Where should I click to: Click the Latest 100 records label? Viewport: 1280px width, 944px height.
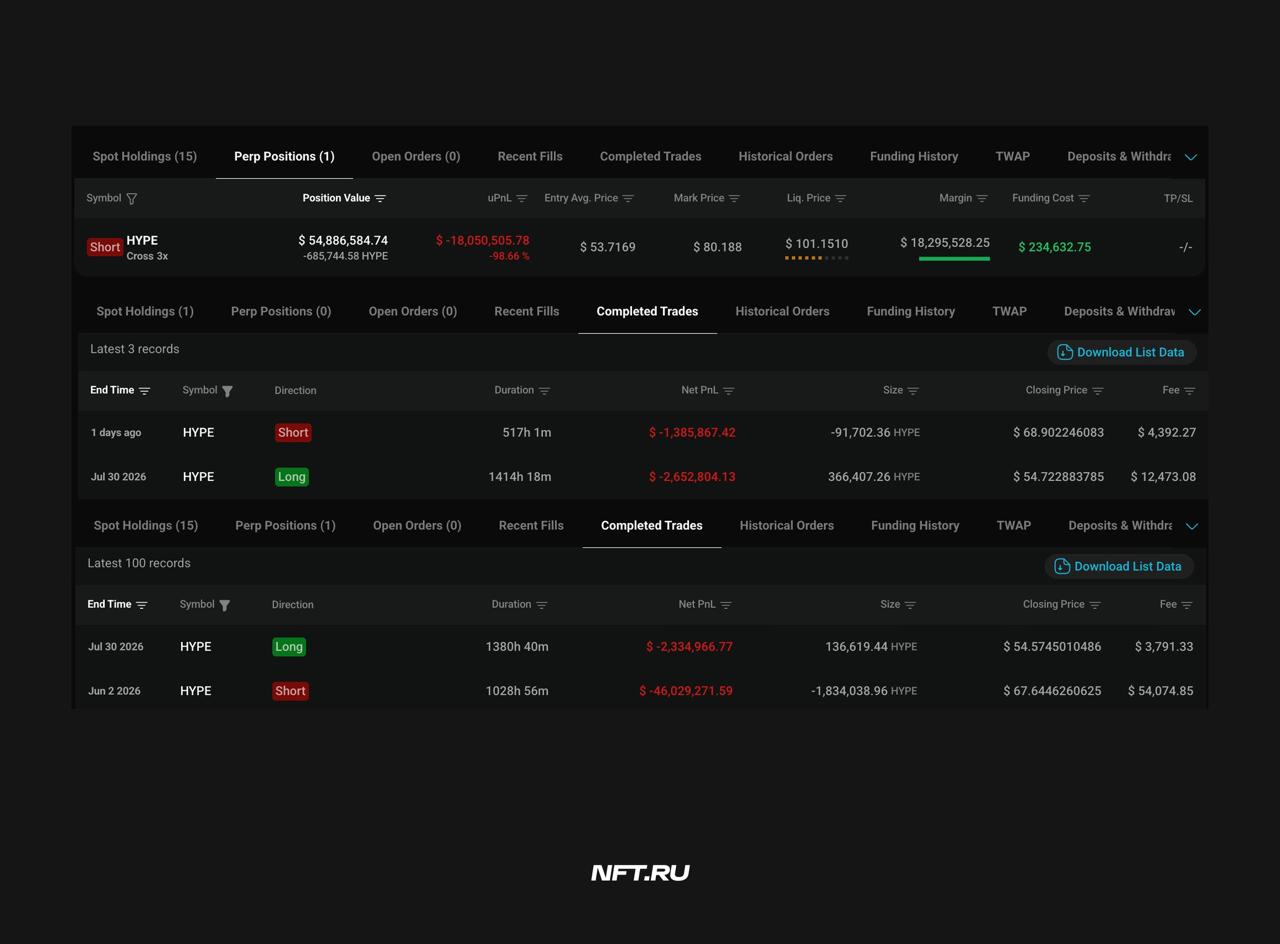pyautogui.click(x=139, y=563)
